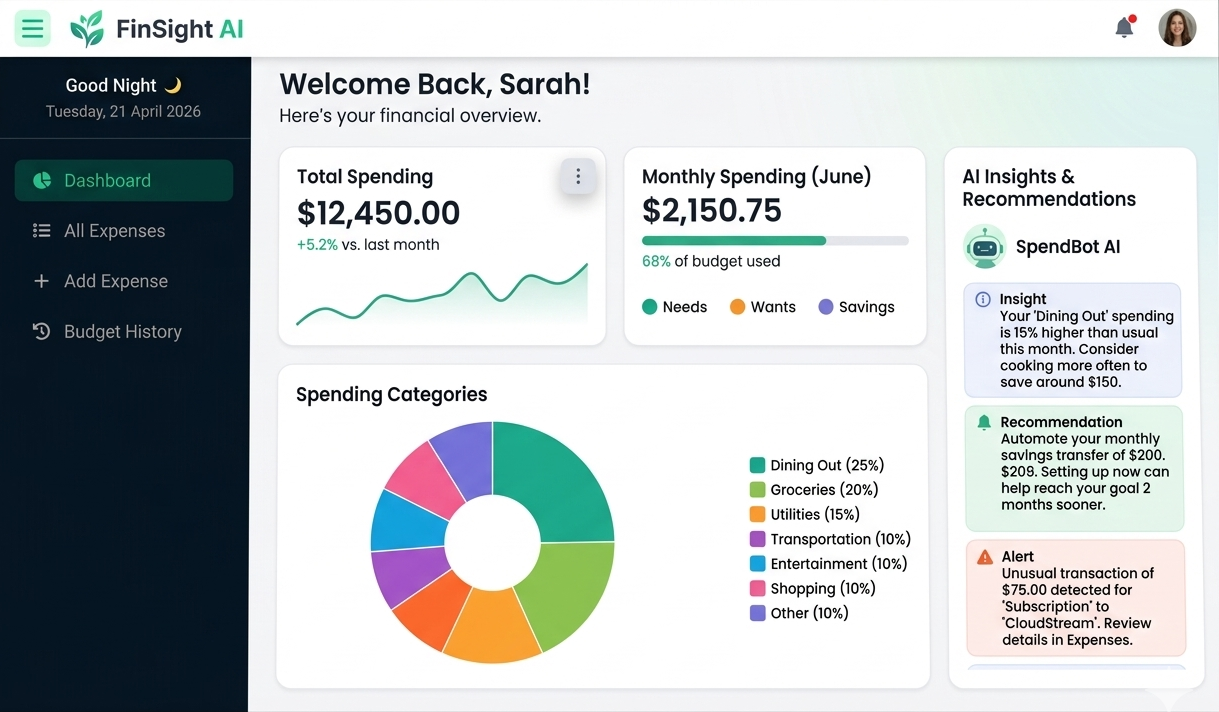Open the three-dot menu on Total Spending card
Image resolution: width=1219 pixels, height=712 pixels.
tap(578, 175)
